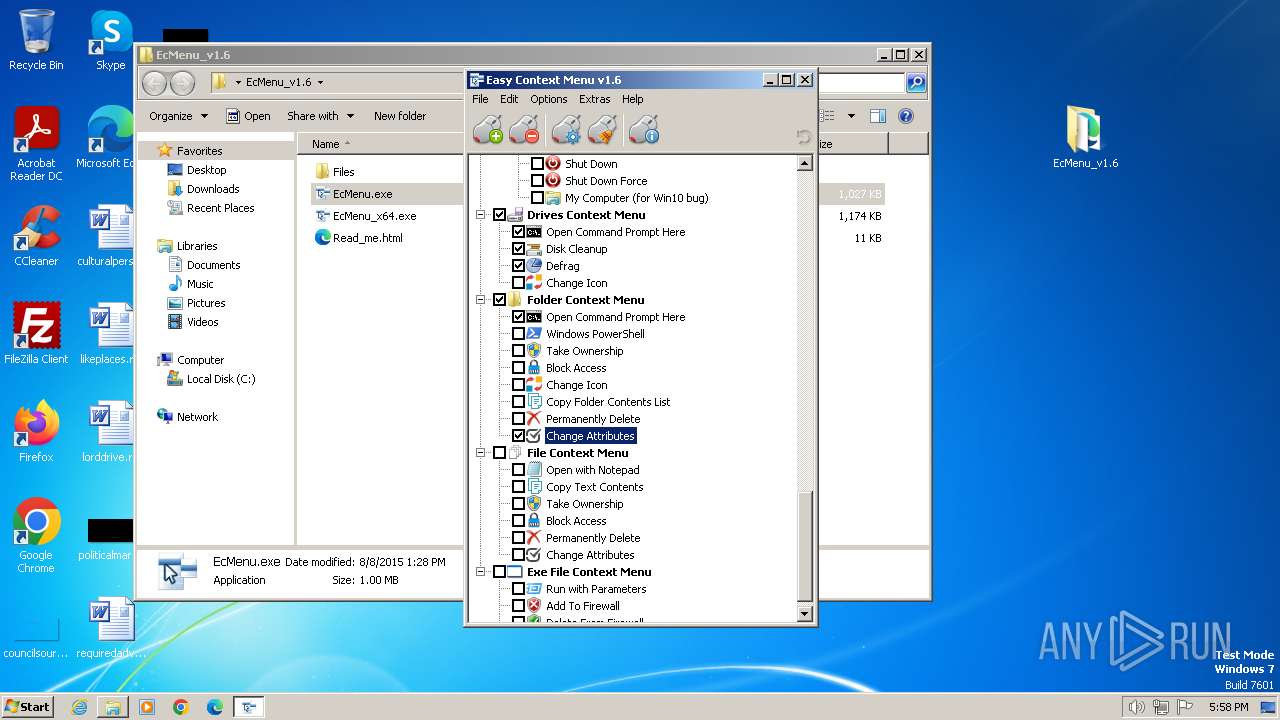Click the tree list scrollbar thumb

pos(805,546)
